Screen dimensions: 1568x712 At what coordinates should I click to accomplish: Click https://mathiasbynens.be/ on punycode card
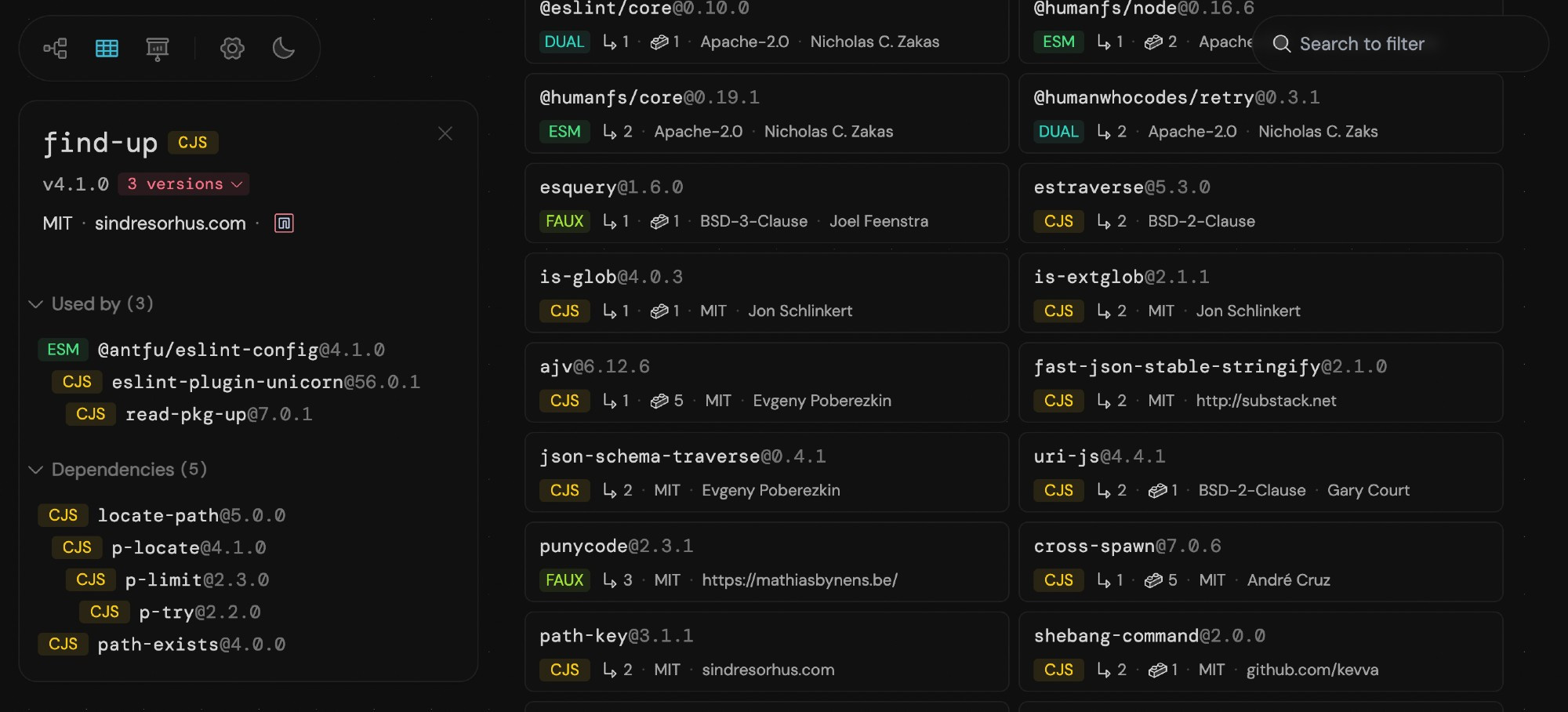point(800,580)
